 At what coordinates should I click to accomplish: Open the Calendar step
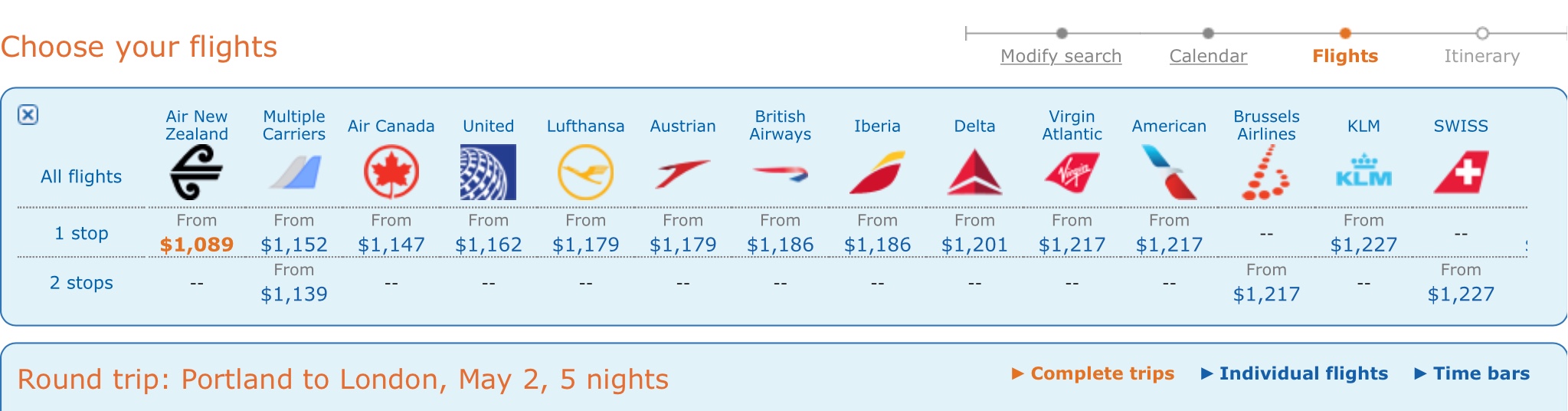[x=1208, y=56]
